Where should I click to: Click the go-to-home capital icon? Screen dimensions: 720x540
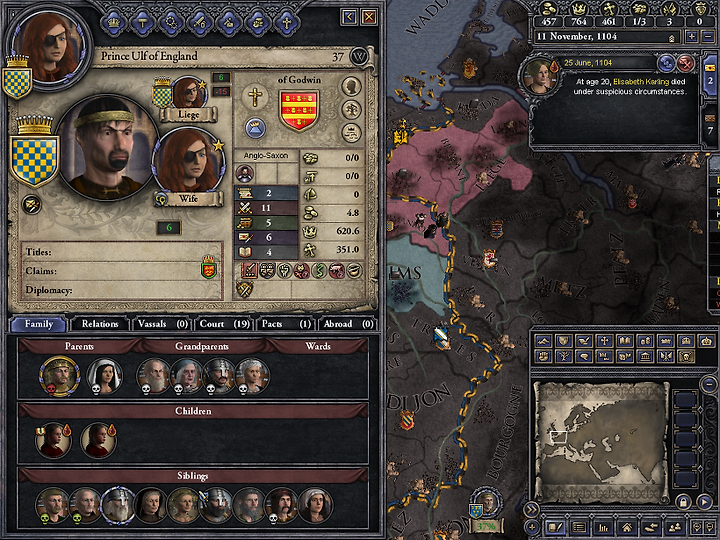627,527
